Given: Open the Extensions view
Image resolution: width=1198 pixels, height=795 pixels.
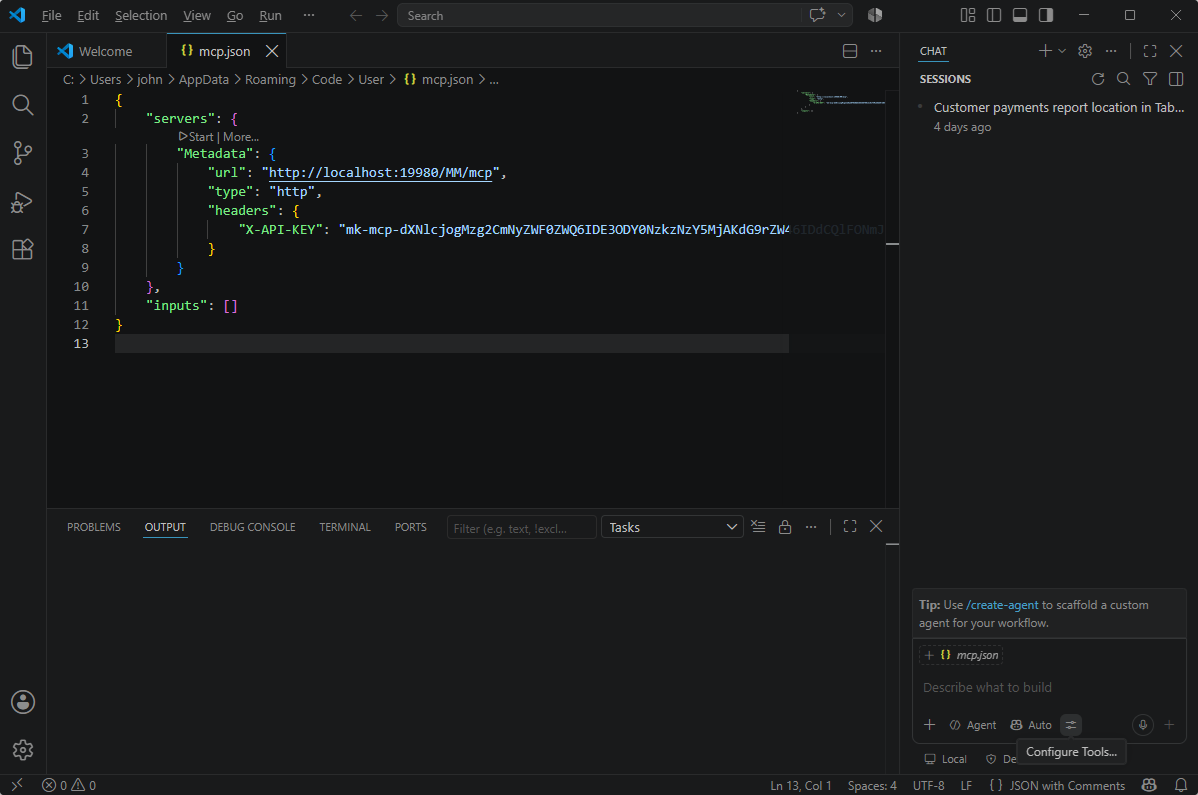Looking at the screenshot, I should [23, 249].
